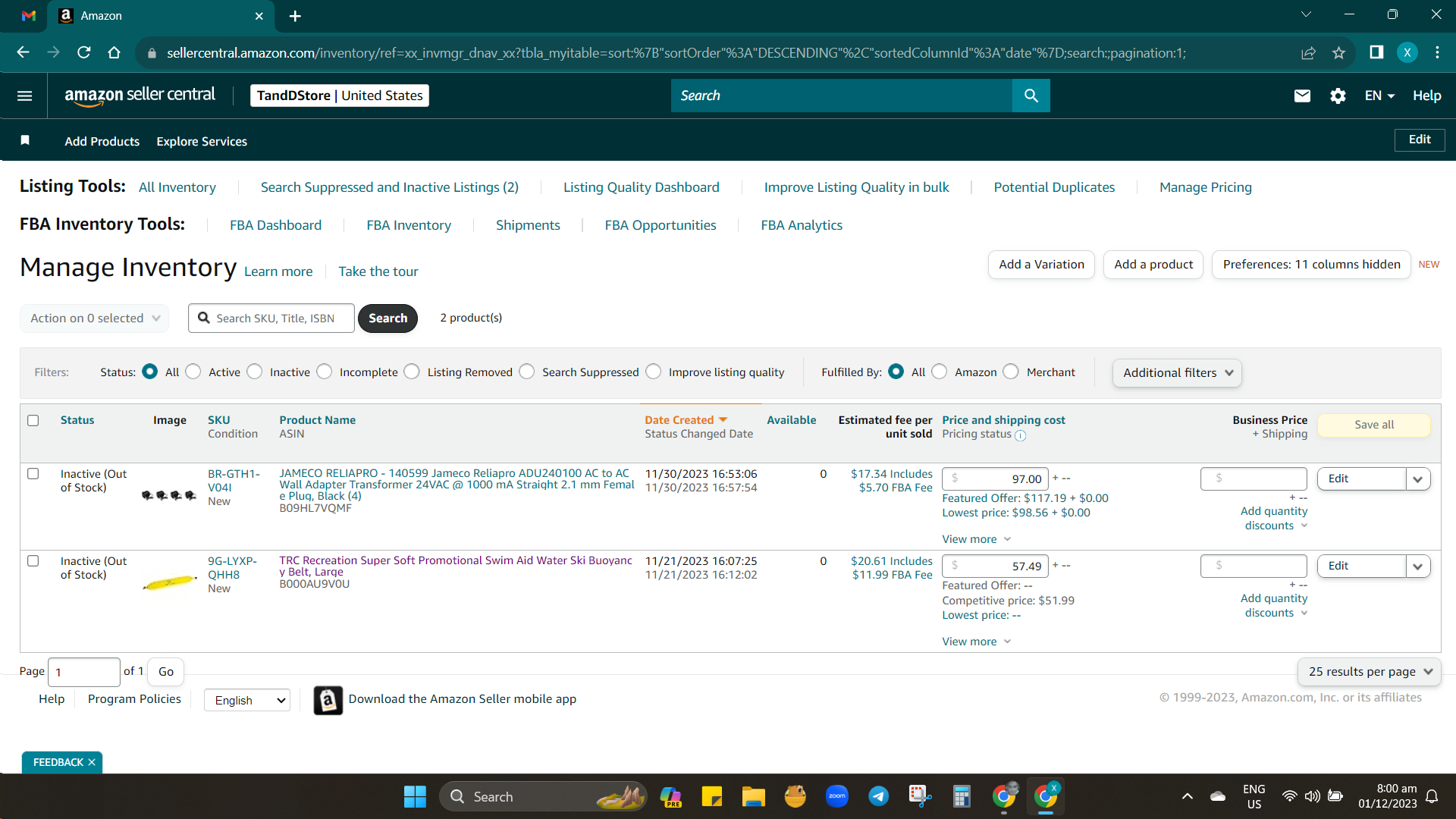This screenshot has width=1456, height=819.
Task: Open the Shipments tool
Action: tap(528, 225)
